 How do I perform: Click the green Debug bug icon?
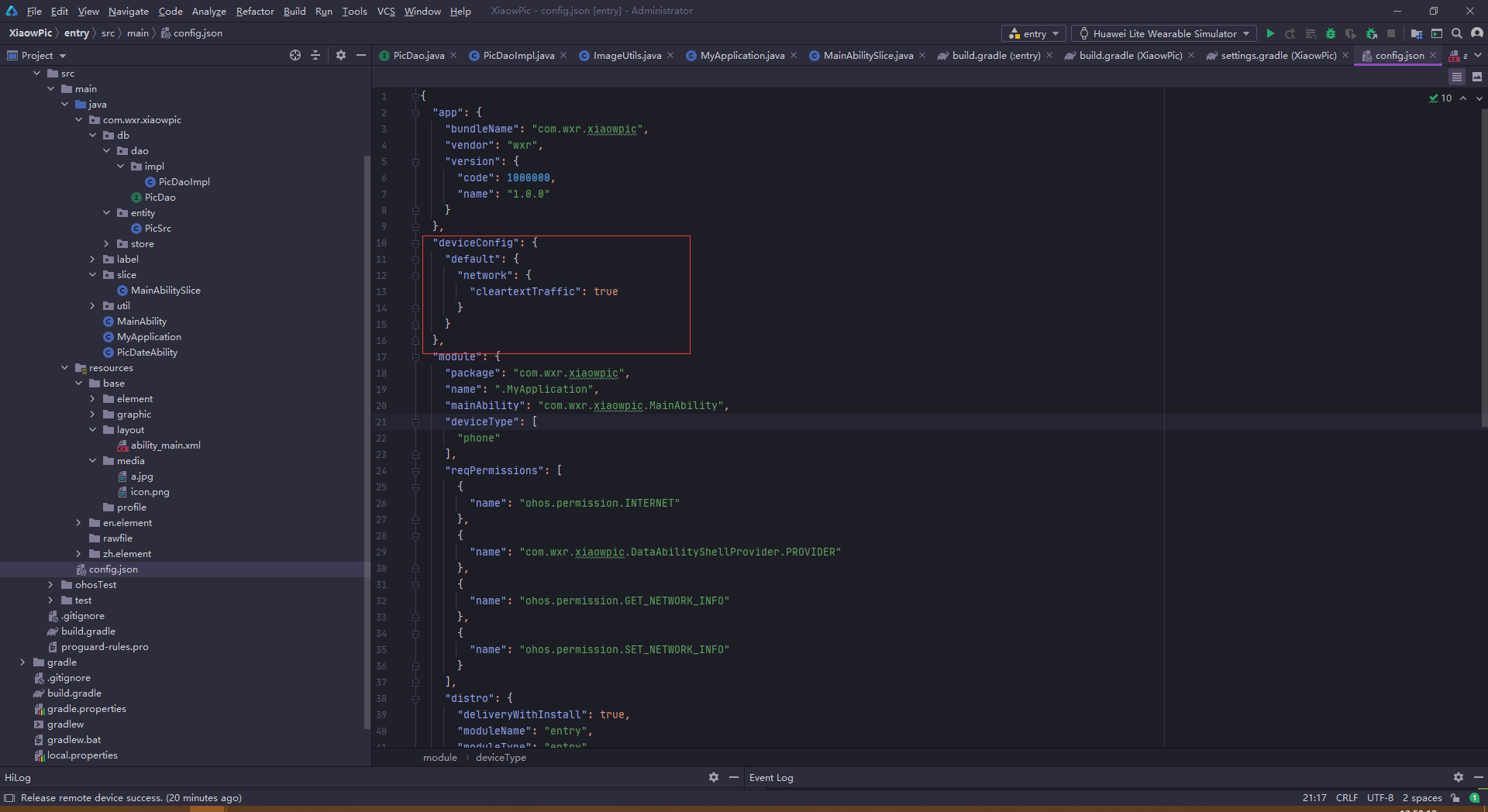tap(1331, 33)
